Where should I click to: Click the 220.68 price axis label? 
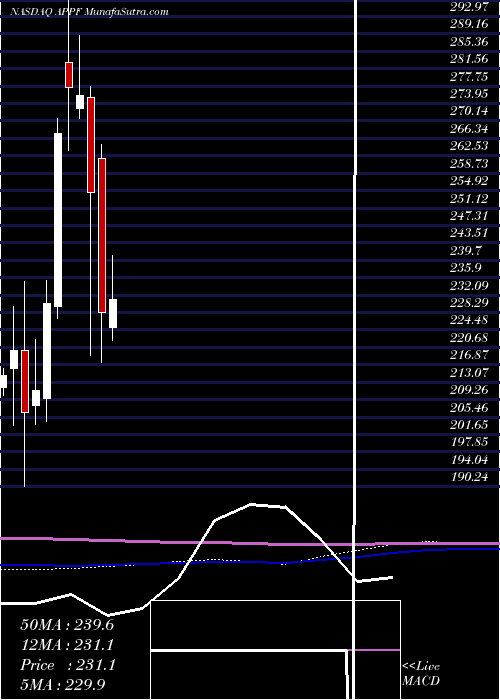469,338
